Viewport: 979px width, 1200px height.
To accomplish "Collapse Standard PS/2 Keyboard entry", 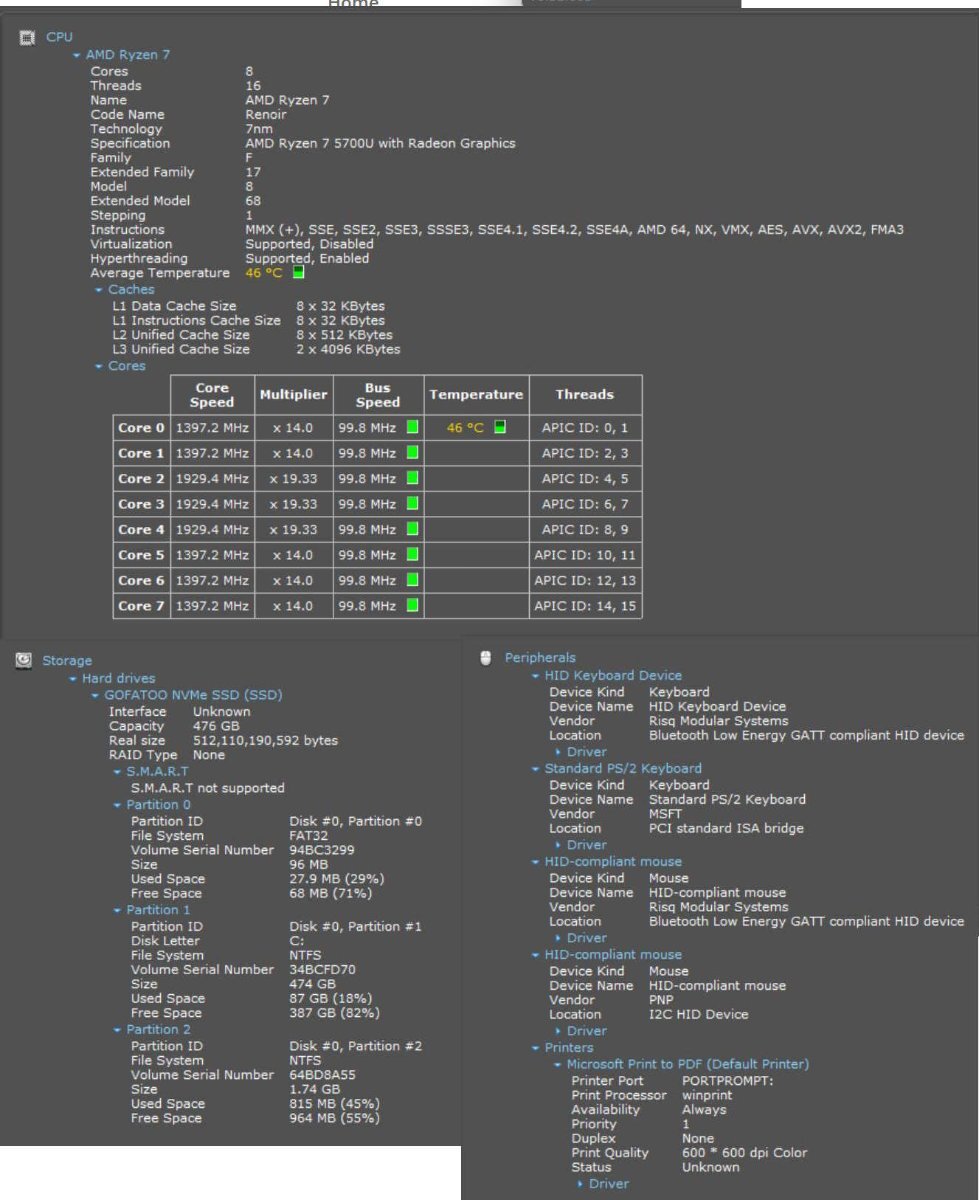I will click(x=535, y=769).
